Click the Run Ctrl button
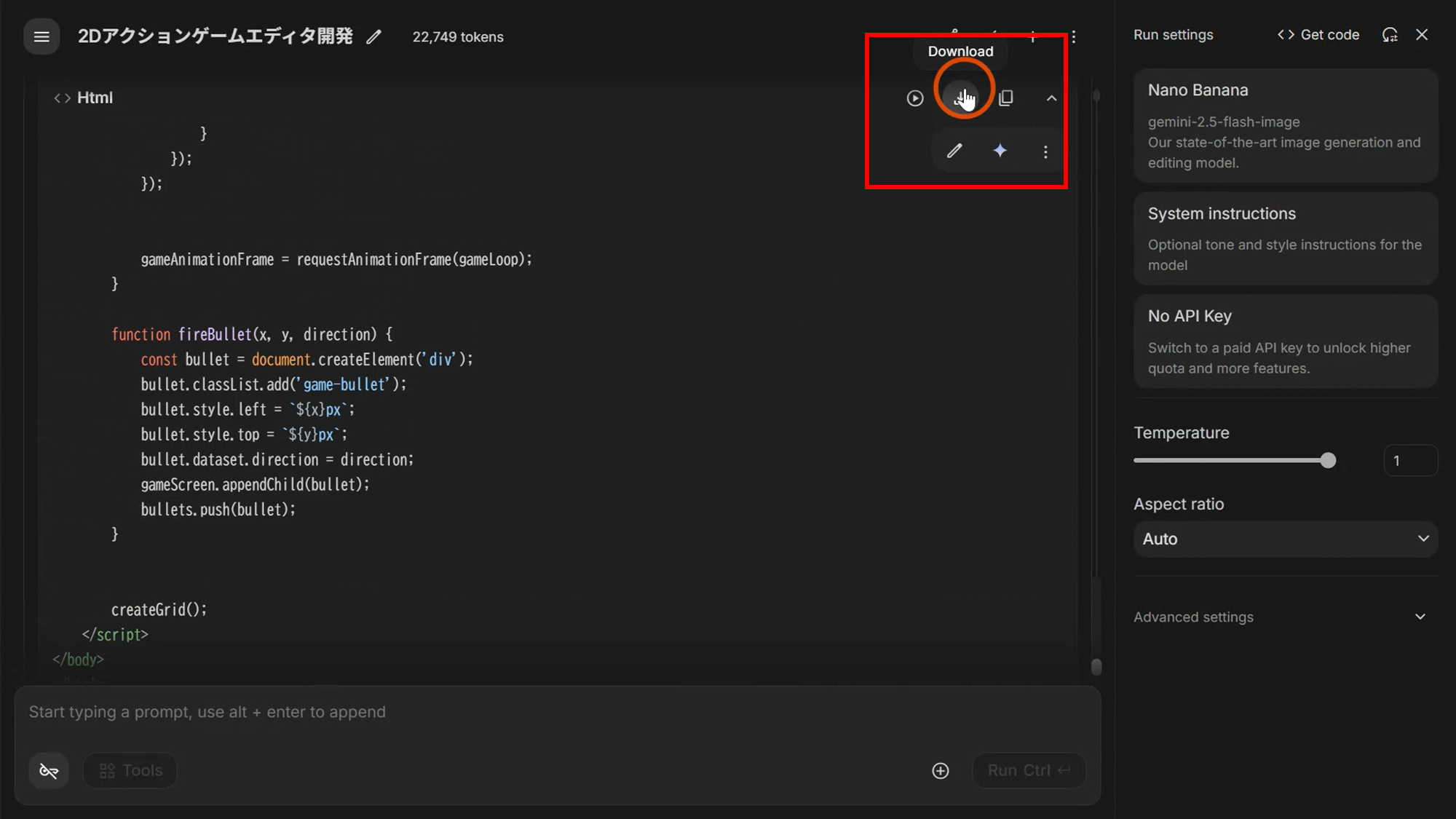The width and height of the screenshot is (1456, 819). (1029, 770)
